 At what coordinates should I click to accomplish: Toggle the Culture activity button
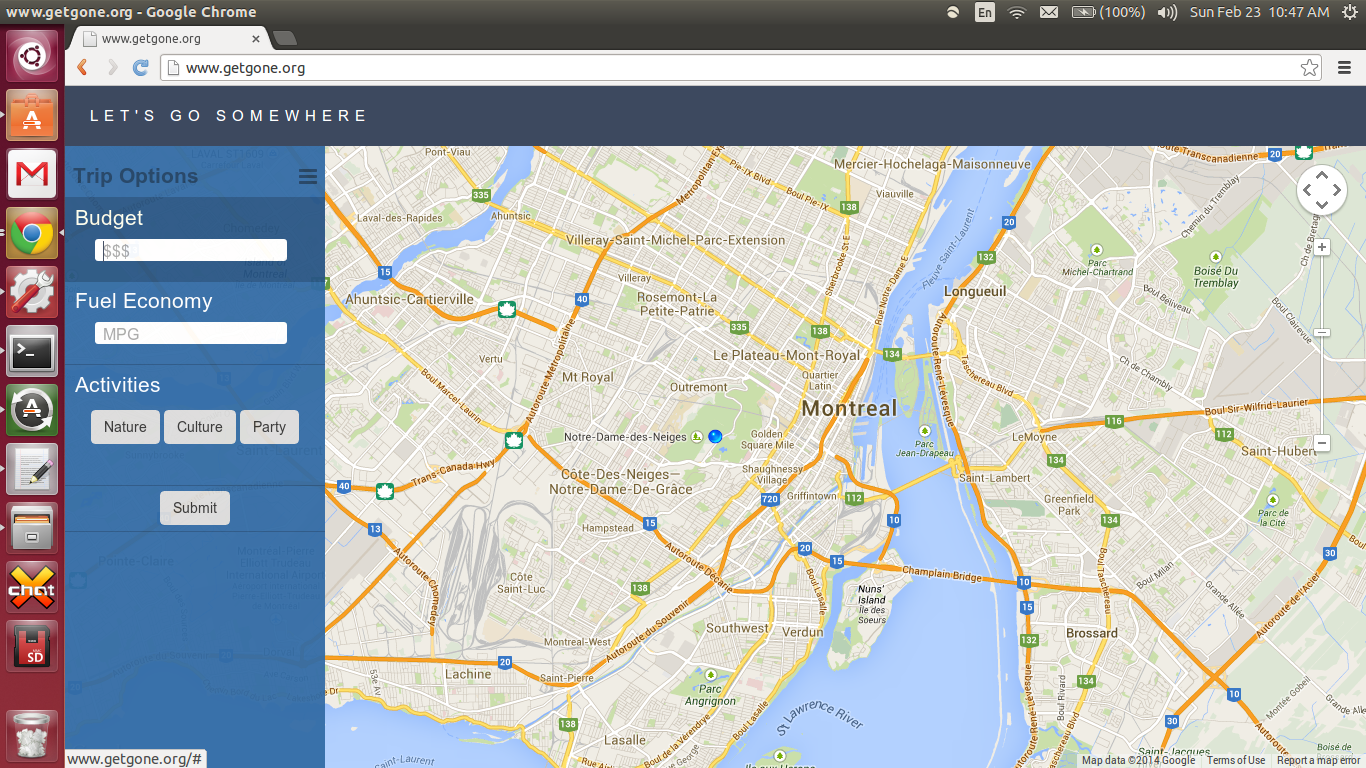pyautogui.click(x=200, y=427)
